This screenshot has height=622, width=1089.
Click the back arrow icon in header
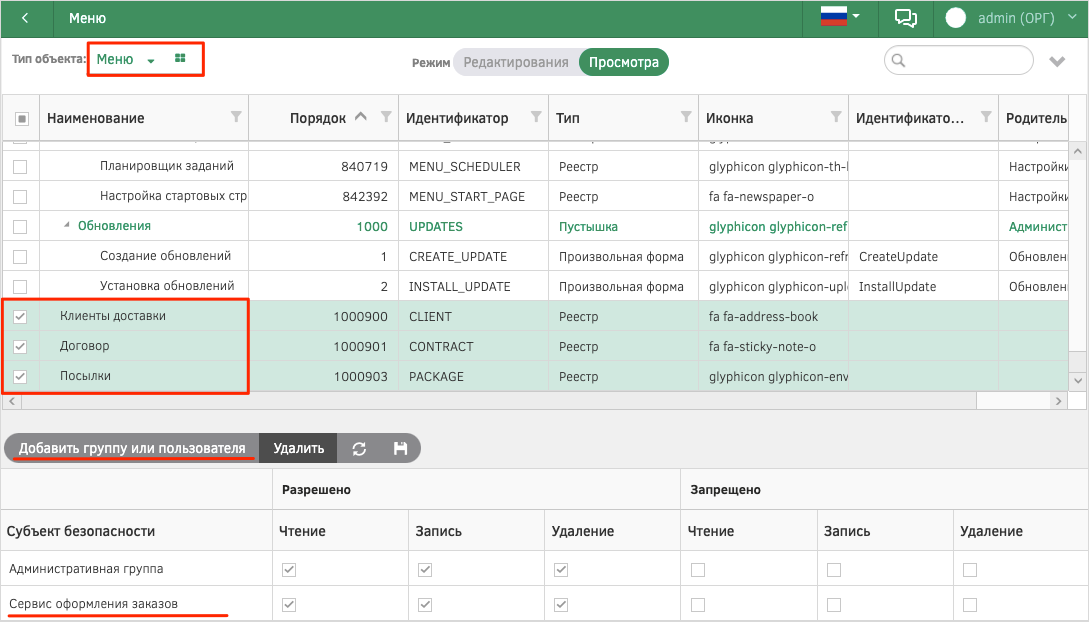point(25,18)
